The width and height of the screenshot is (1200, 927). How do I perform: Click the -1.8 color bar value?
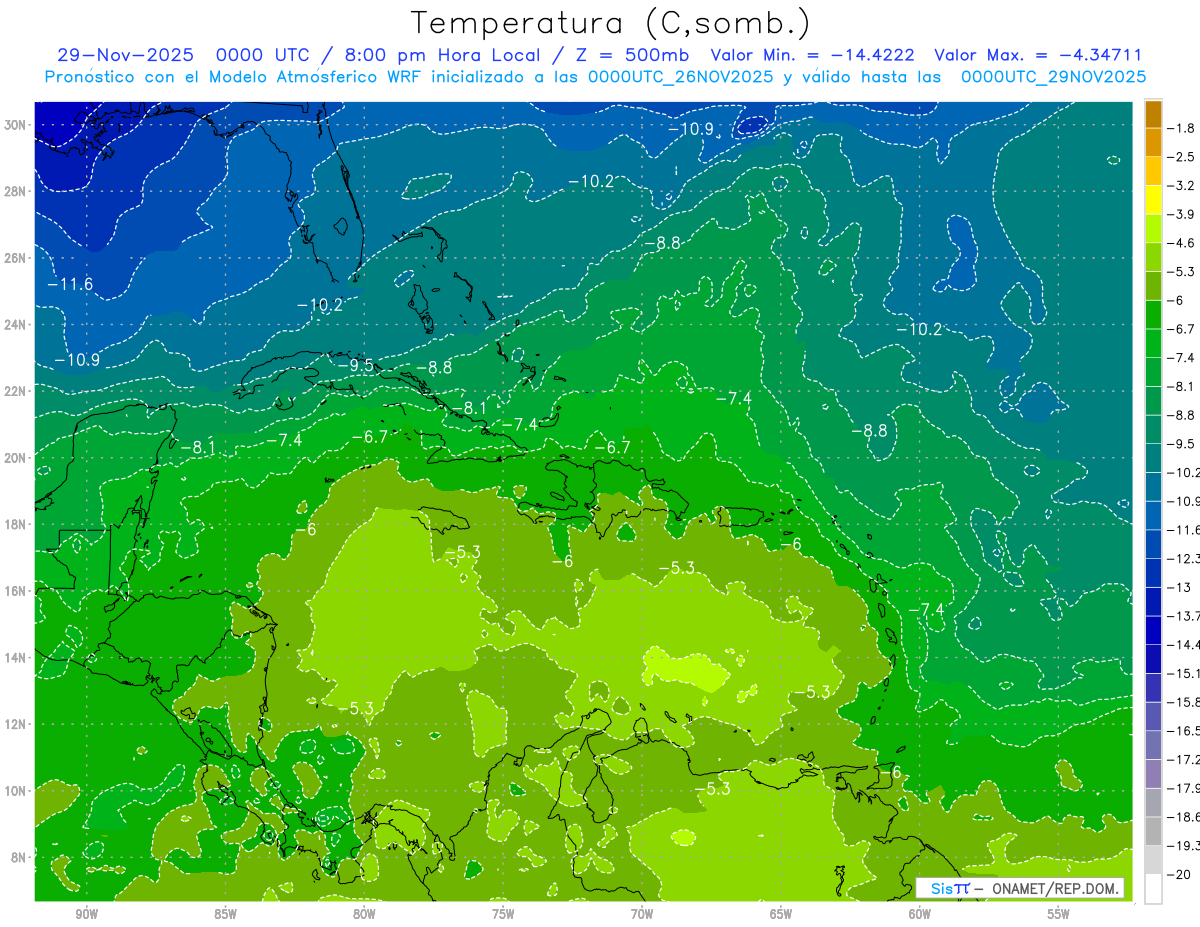[x=1183, y=128]
